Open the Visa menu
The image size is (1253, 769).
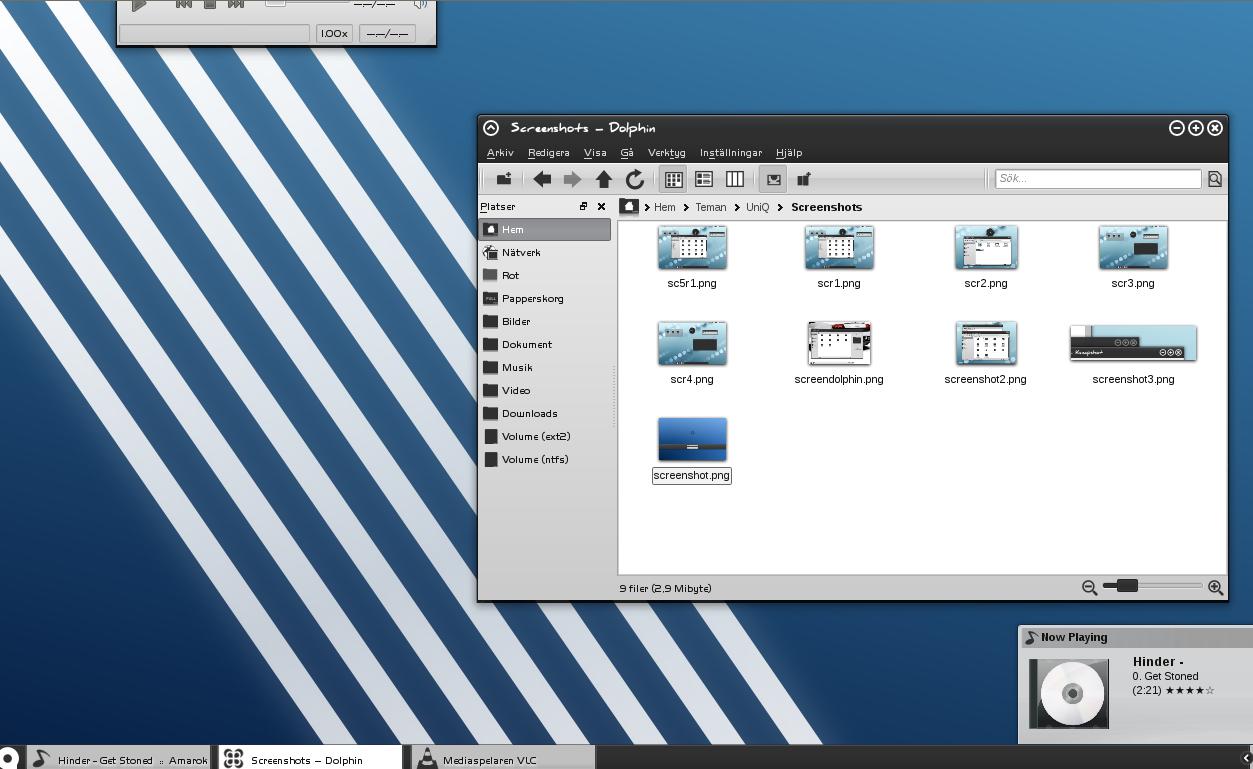point(595,153)
